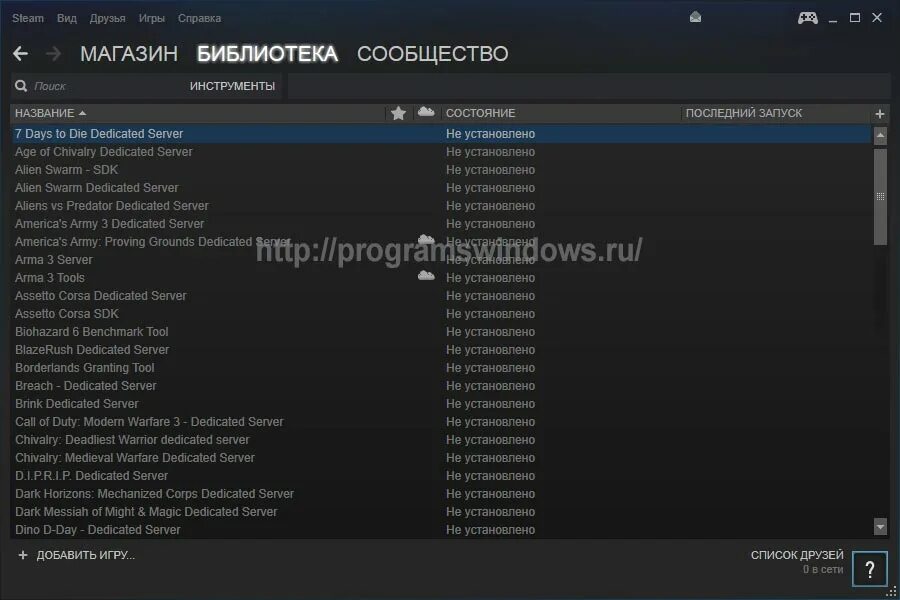Select Chivalry: Deadliest Warrior dedicated server
Image resolution: width=900 pixels, height=600 pixels.
441,440
